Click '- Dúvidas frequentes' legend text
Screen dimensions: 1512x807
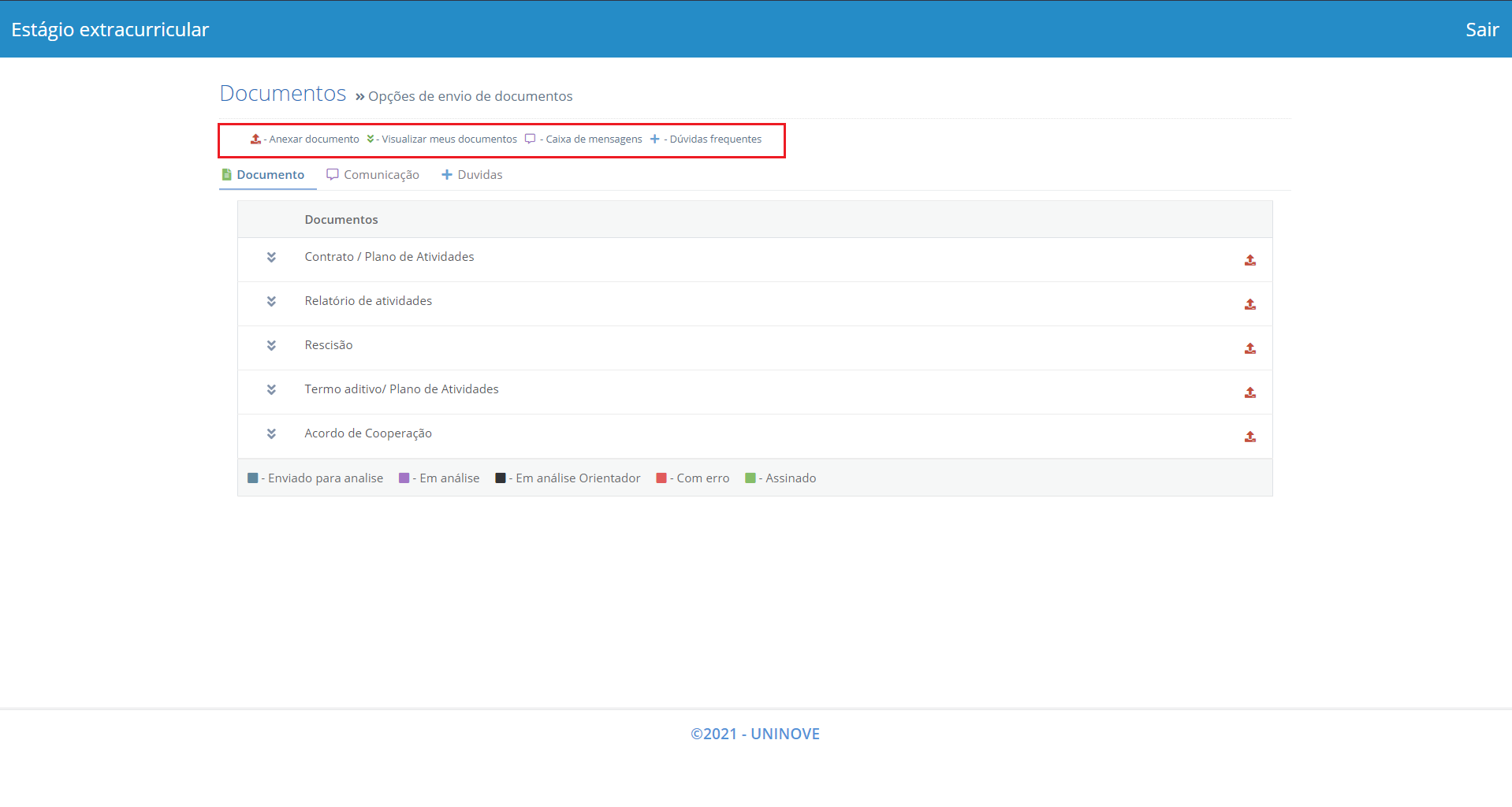[713, 139]
